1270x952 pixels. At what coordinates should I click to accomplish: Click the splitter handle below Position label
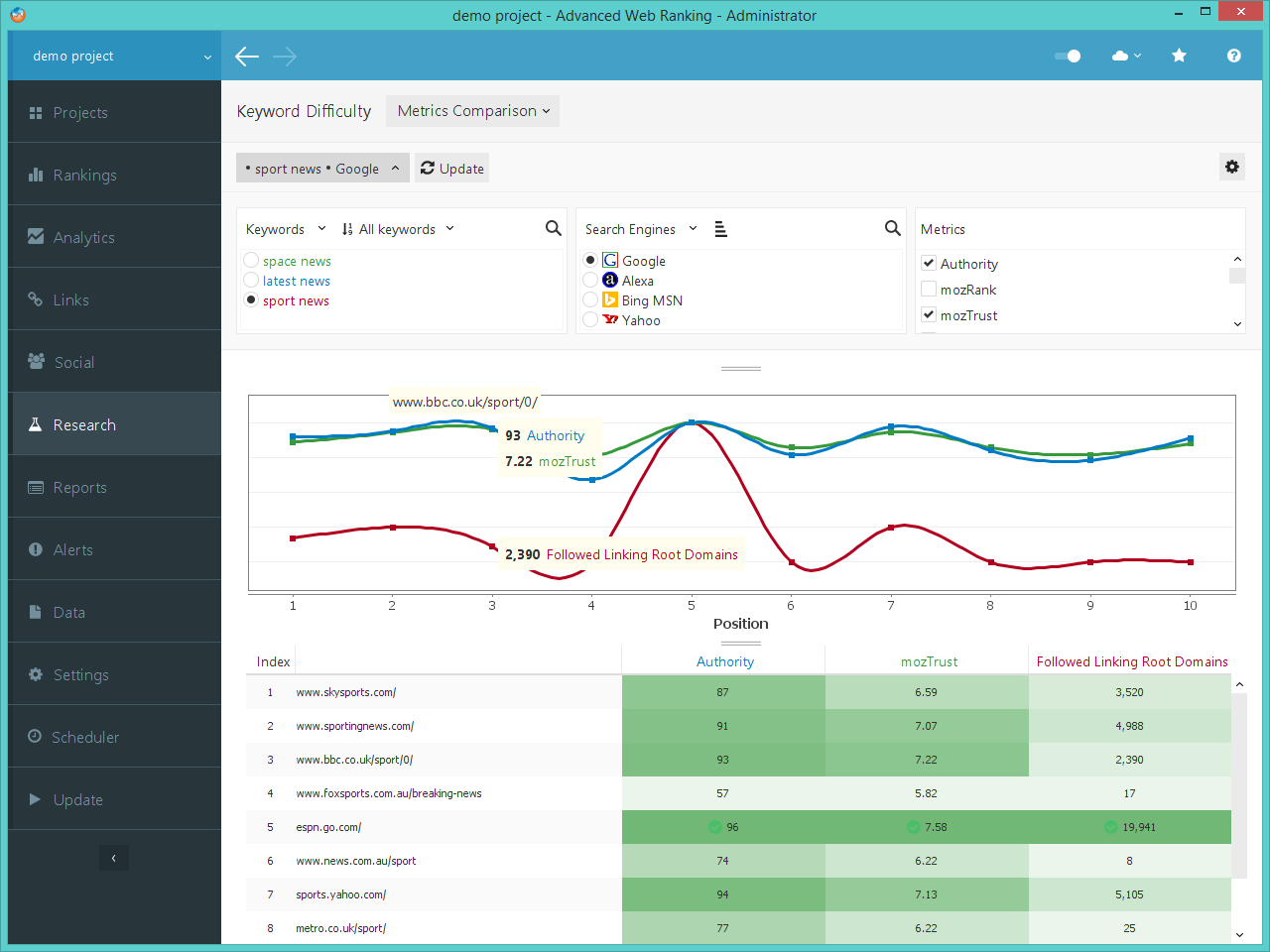[741, 643]
